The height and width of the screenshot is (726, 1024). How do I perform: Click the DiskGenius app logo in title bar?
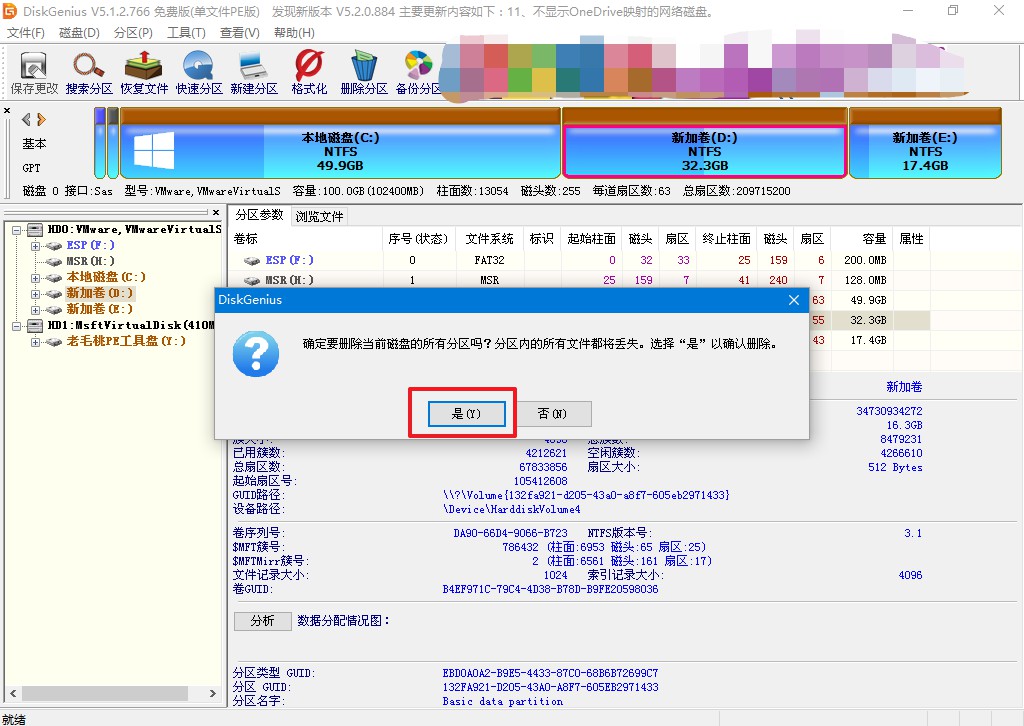(x=9, y=11)
